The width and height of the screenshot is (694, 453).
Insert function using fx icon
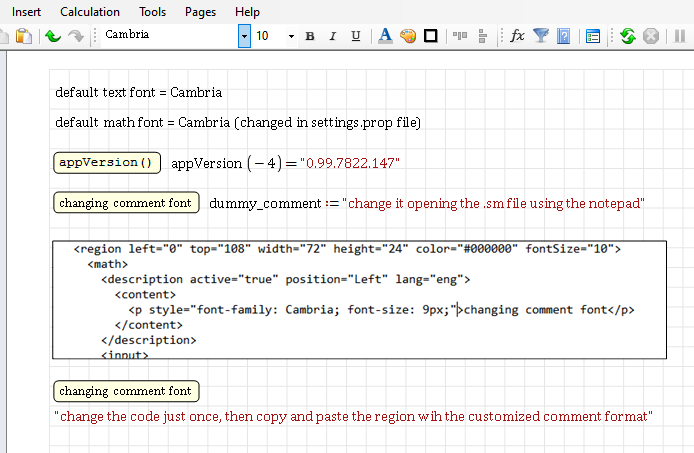pyautogui.click(x=517, y=36)
